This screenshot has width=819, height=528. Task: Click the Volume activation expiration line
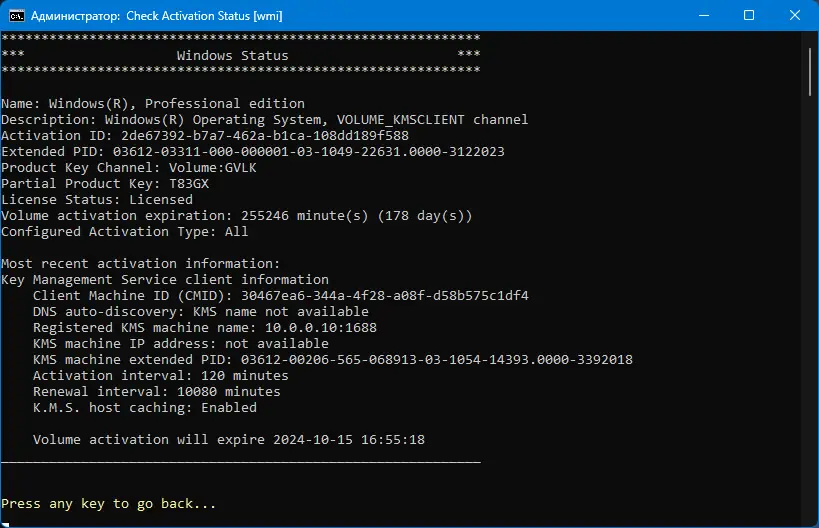pyautogui.click(x=236, y=215)
